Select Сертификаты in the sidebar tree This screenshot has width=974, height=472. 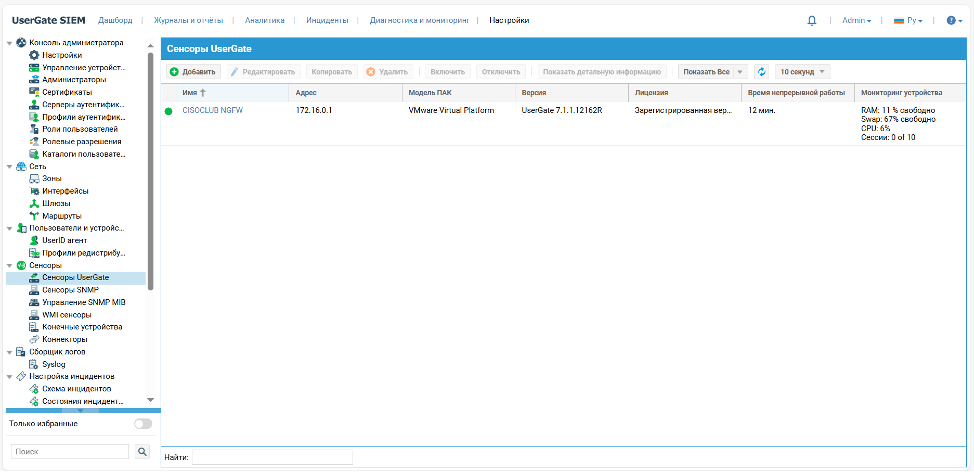(x=67, y=92)
